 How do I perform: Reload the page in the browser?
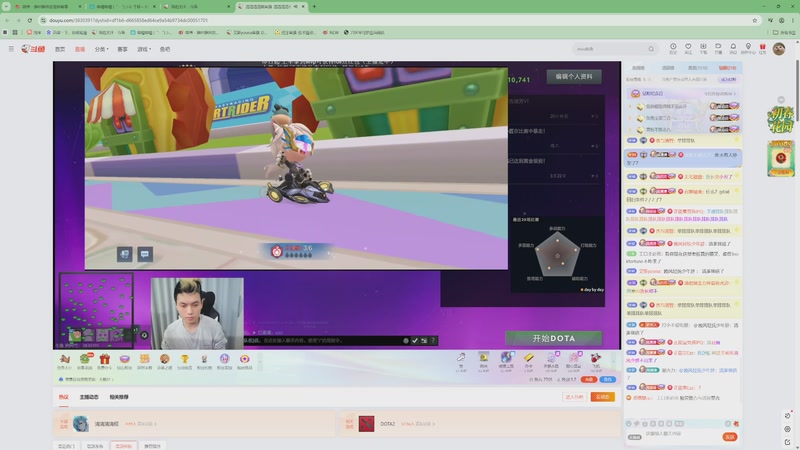click(30, 20)
